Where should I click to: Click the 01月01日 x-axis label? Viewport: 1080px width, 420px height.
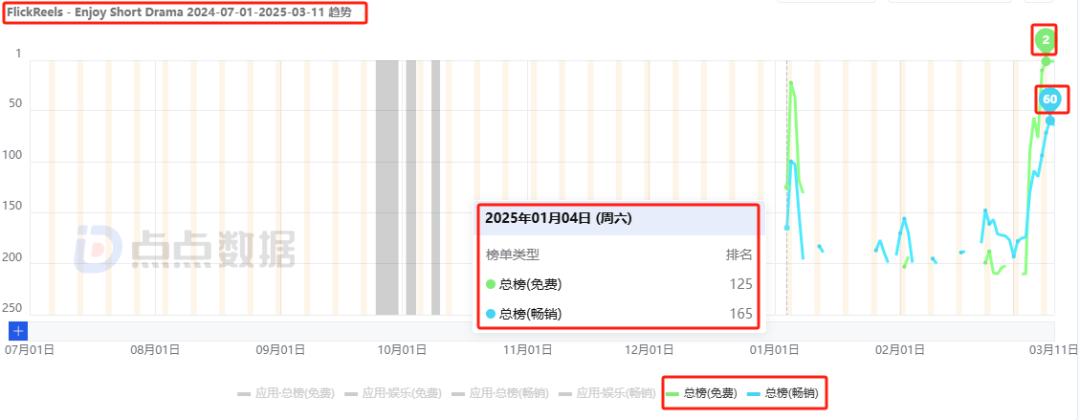[775, 349]
